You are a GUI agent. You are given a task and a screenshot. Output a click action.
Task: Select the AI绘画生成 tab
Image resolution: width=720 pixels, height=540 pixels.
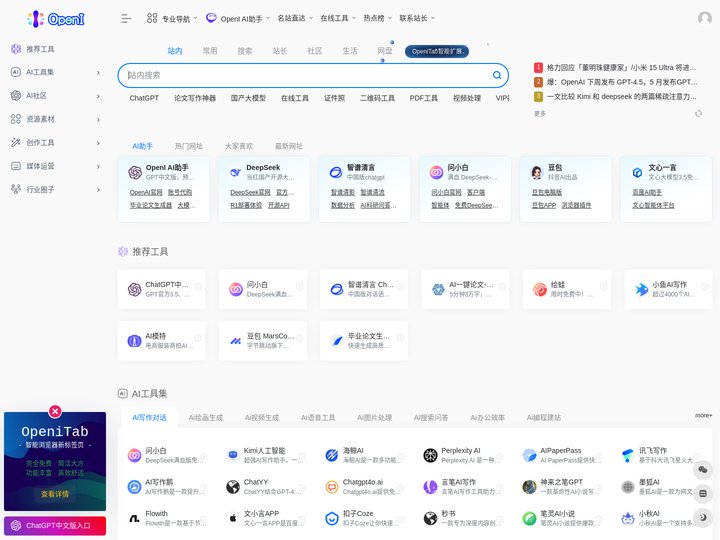point(206,417)
